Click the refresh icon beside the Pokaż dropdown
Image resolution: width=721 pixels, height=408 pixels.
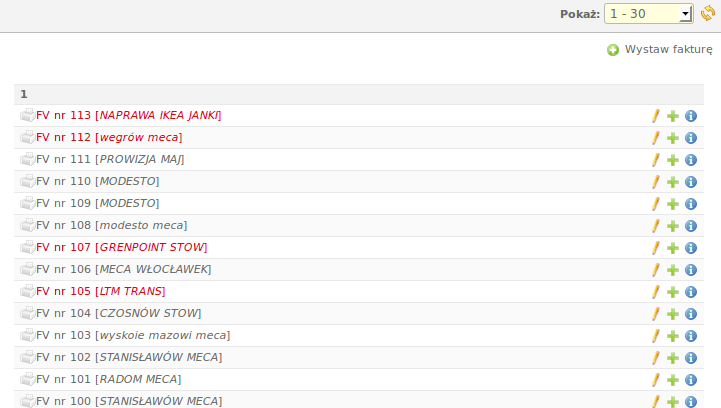(x=708, y=14)
